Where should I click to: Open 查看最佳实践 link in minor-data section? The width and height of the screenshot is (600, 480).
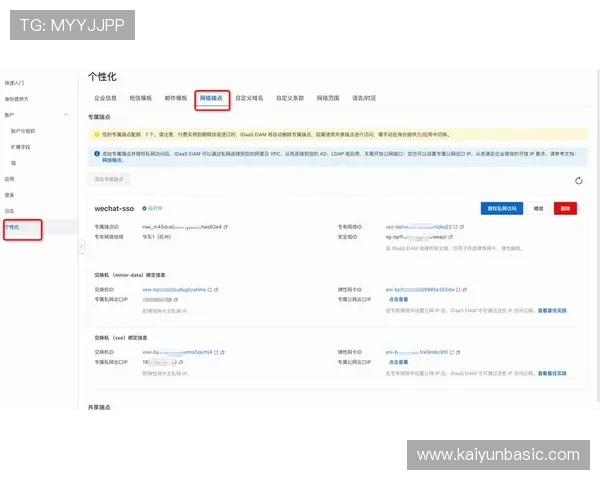tap(552, 310)
